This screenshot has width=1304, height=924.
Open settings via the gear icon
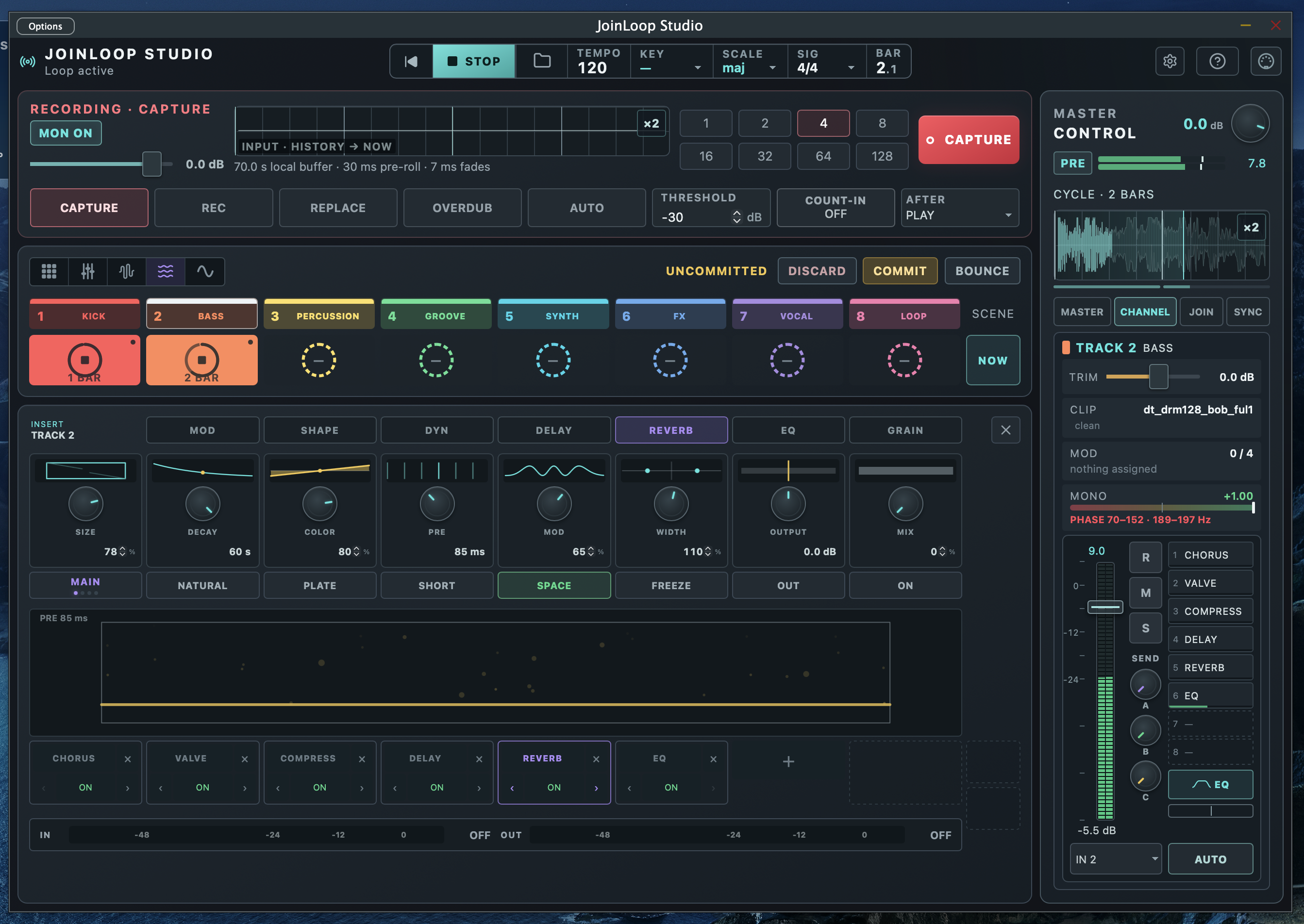(1170, 61)
